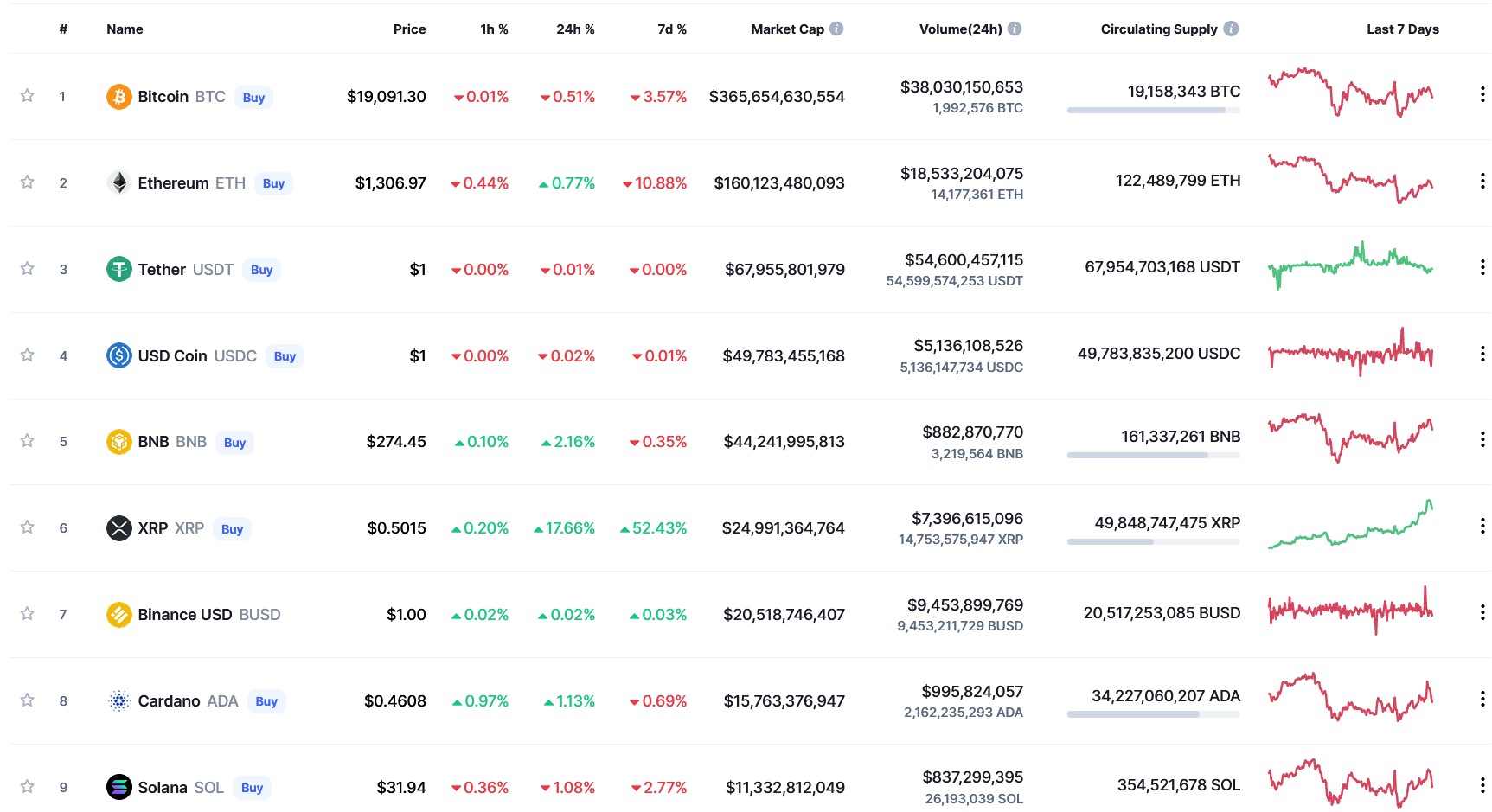Click the Buy button next to Ethereum
The height and width of the screenshot is (812, 1492).
(273, 183)
